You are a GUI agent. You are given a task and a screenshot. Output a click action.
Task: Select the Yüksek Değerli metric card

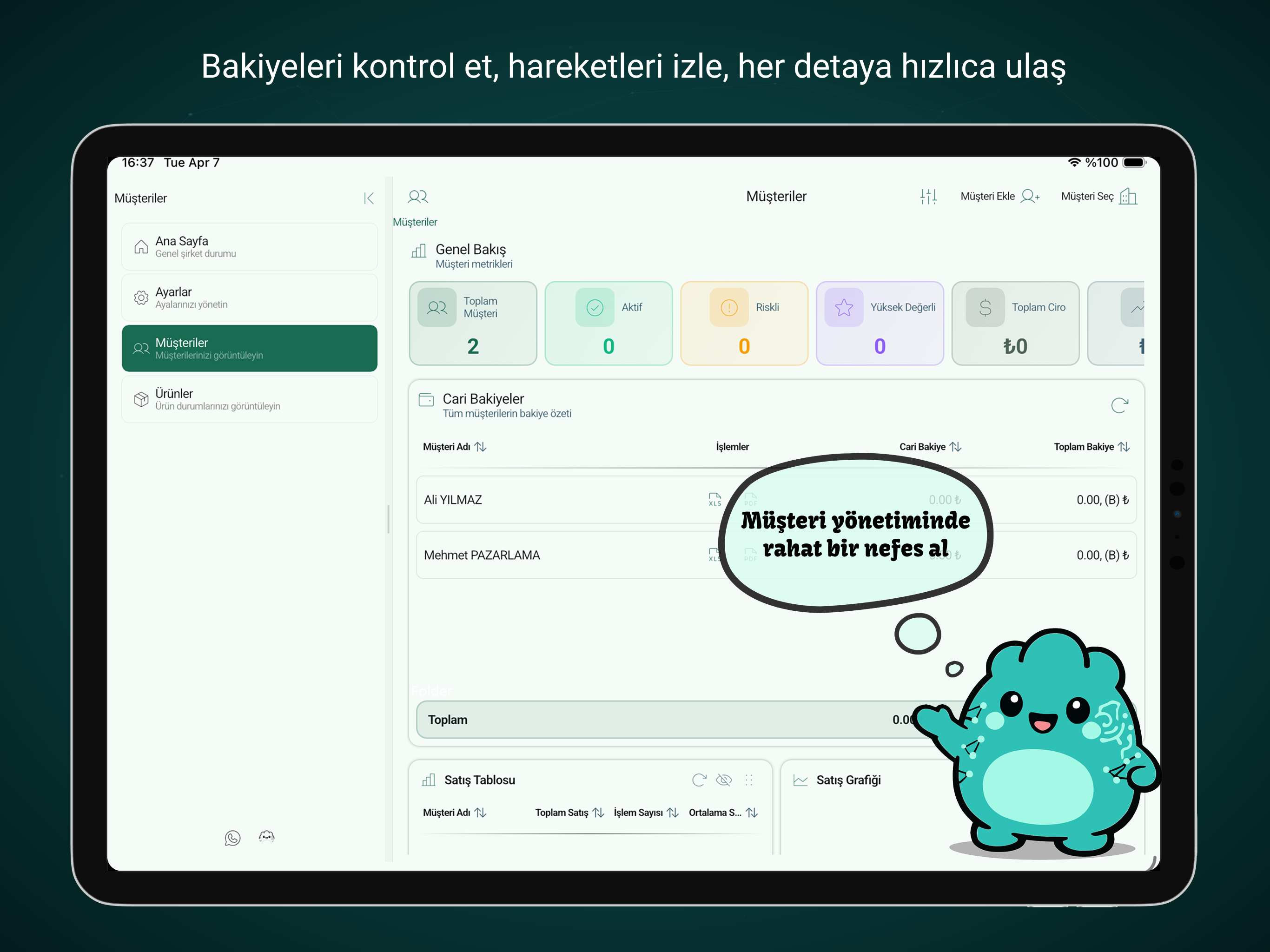pyautogui.click(x=880, y=323)
